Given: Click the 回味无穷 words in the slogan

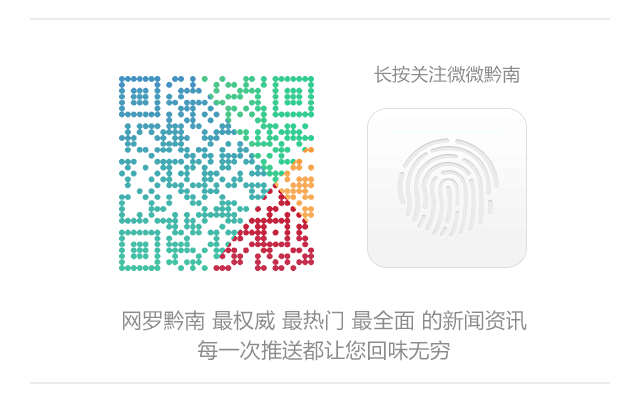Looking at the screenshot, I should [408, 351].
